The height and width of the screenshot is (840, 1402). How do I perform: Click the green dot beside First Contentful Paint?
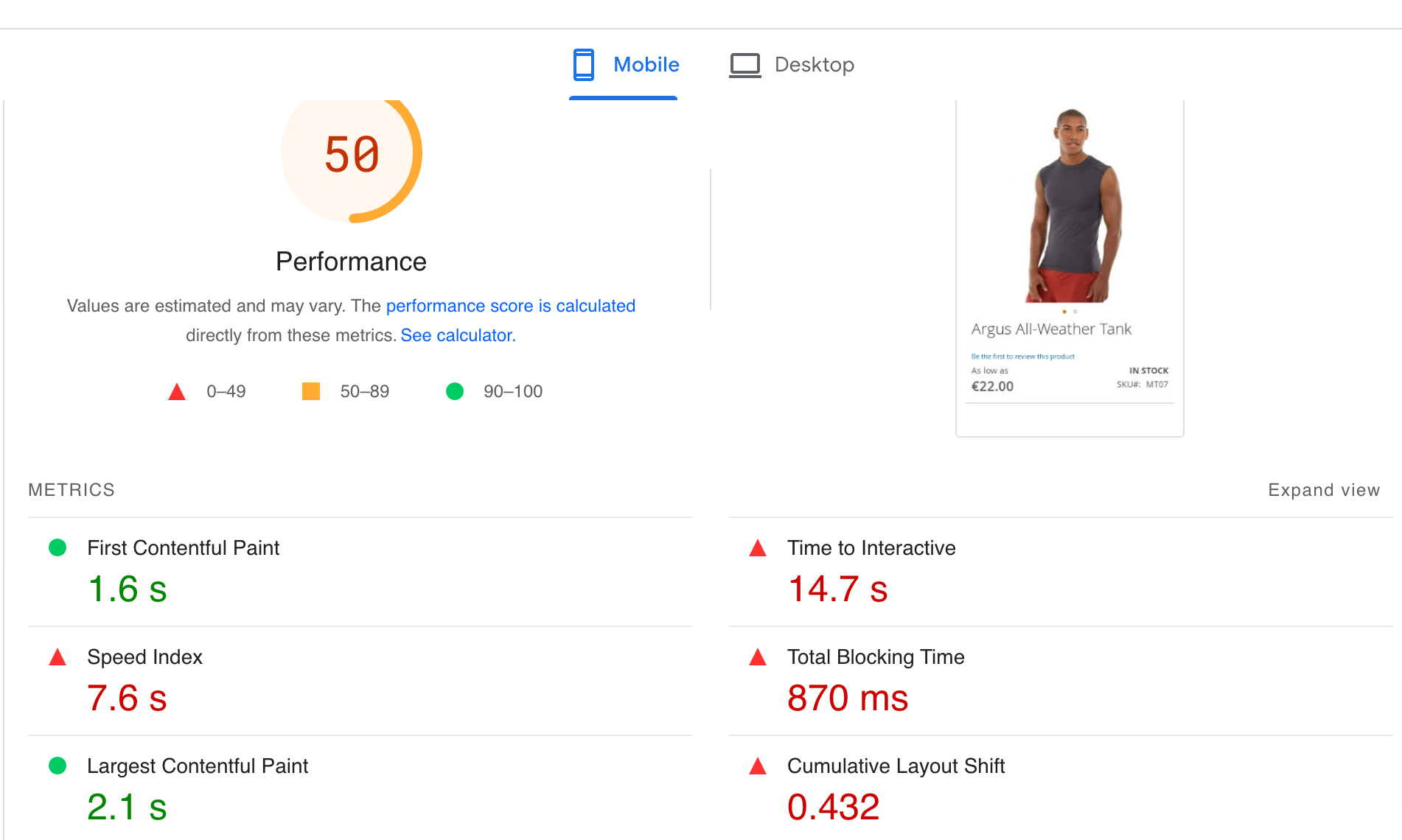[x=57, y=547]
